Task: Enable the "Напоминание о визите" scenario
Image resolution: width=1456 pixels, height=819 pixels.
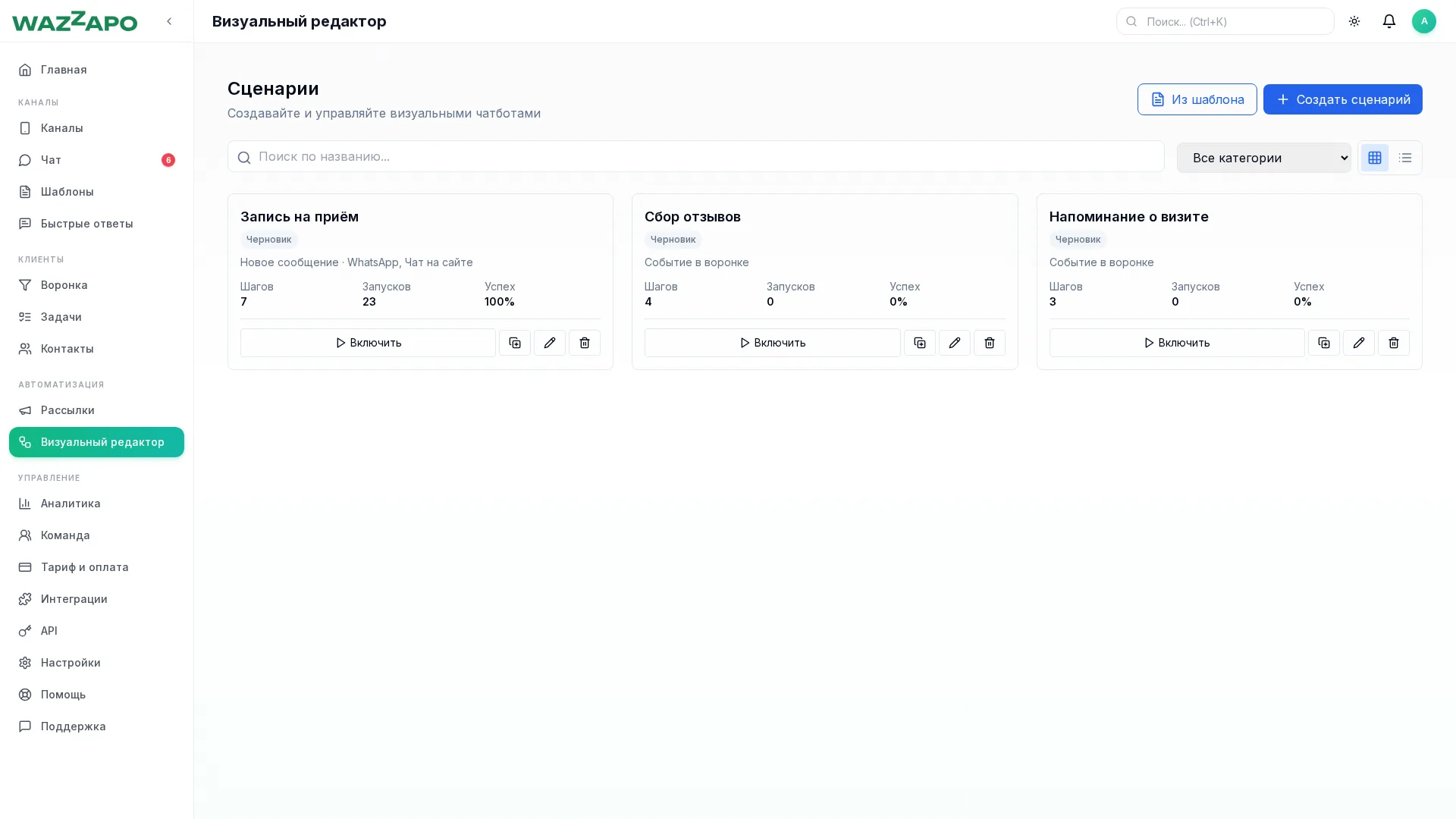Action: 1177,343
